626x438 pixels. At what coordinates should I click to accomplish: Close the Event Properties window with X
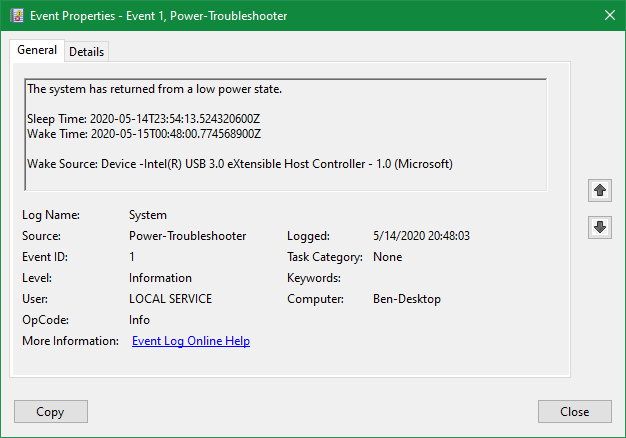[609, 15]
